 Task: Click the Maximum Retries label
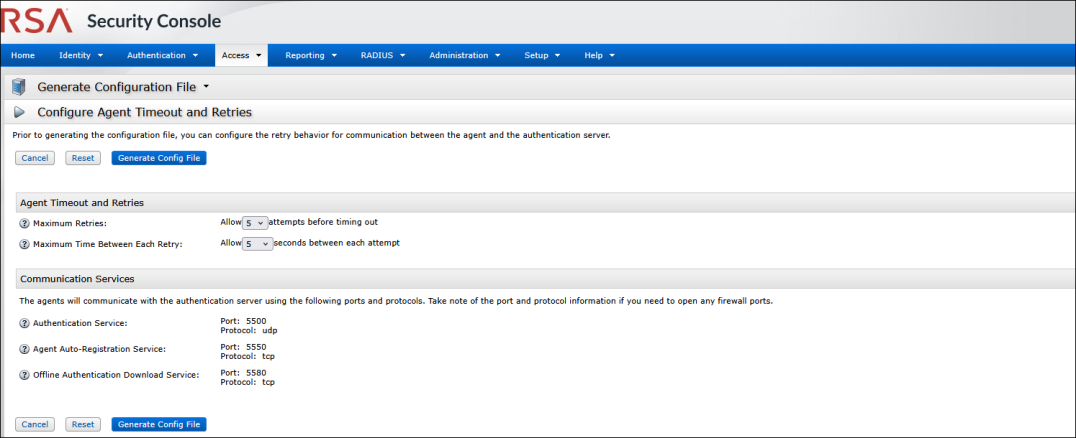pyautogui.click(x=70, y=224)
